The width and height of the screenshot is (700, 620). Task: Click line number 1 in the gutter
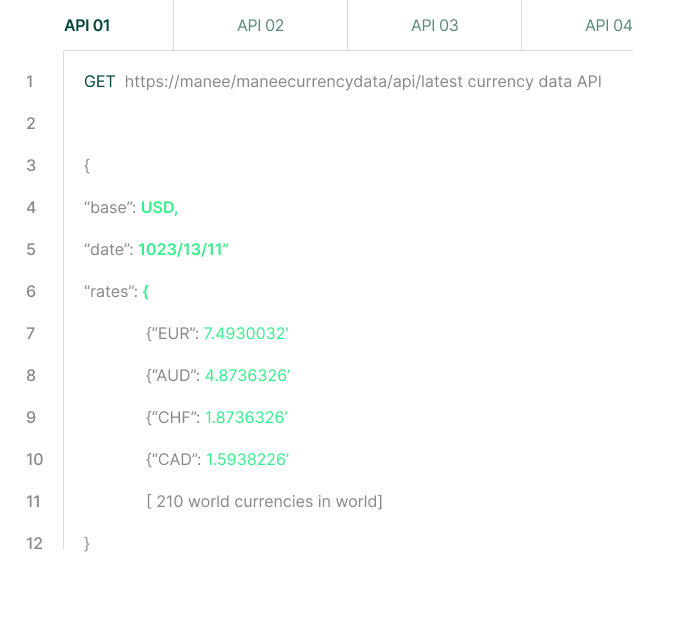[x=30, y=82]
